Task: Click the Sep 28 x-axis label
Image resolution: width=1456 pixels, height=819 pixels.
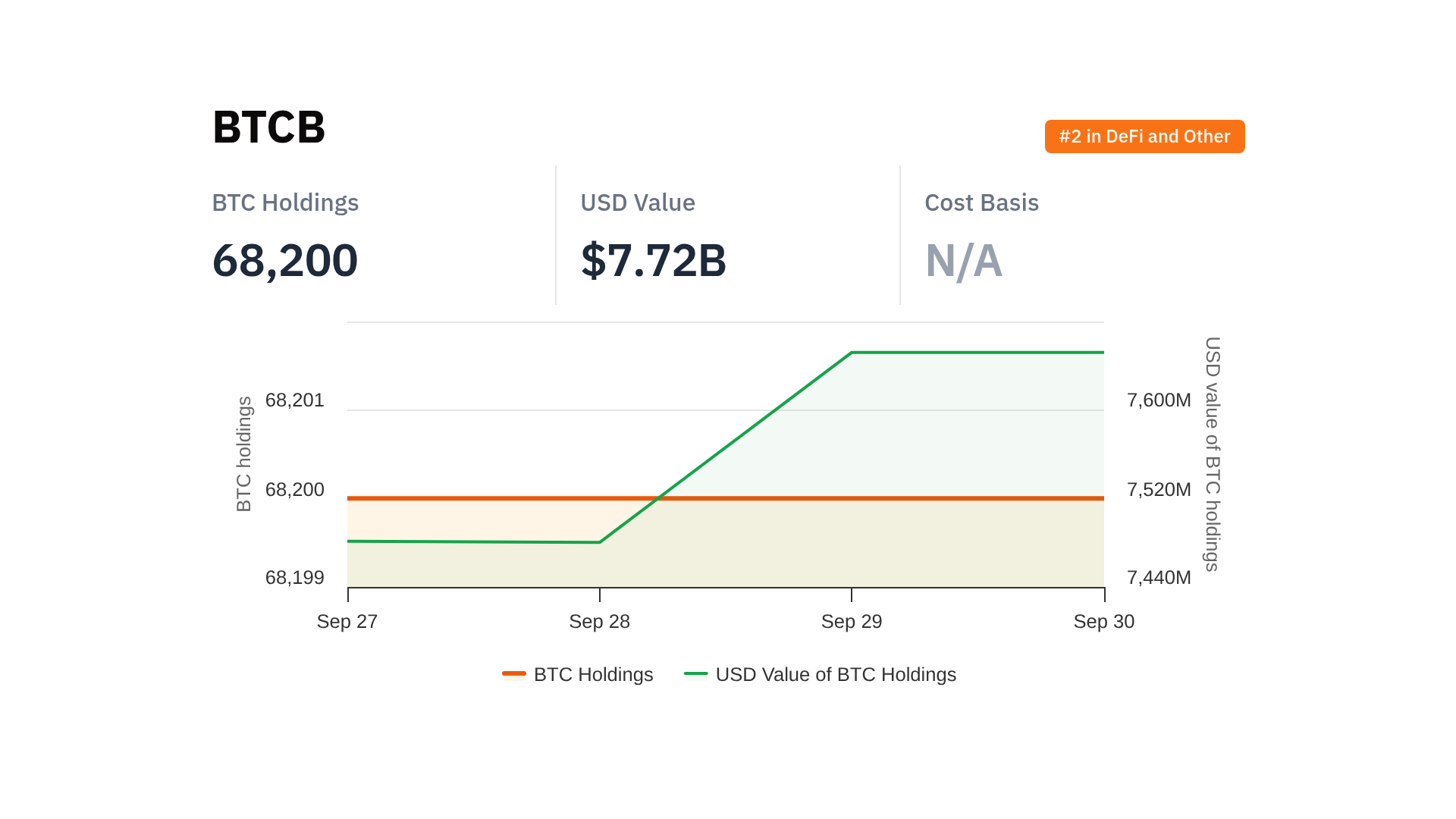Action: (x=599, y=621)
